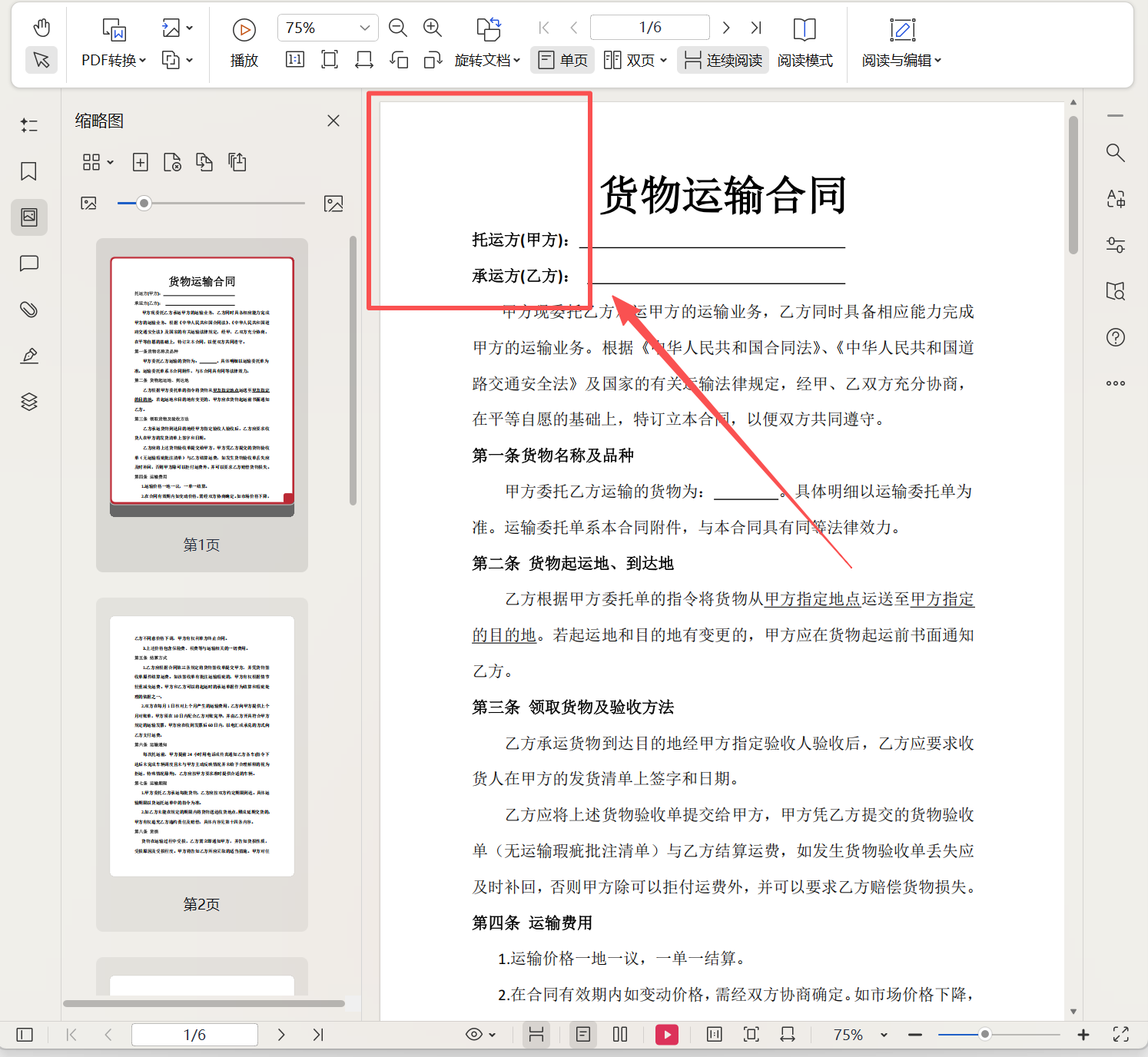1148x1057 pixels.
Task: Fit whole page in top toolbar
Action: coord(330,60)
